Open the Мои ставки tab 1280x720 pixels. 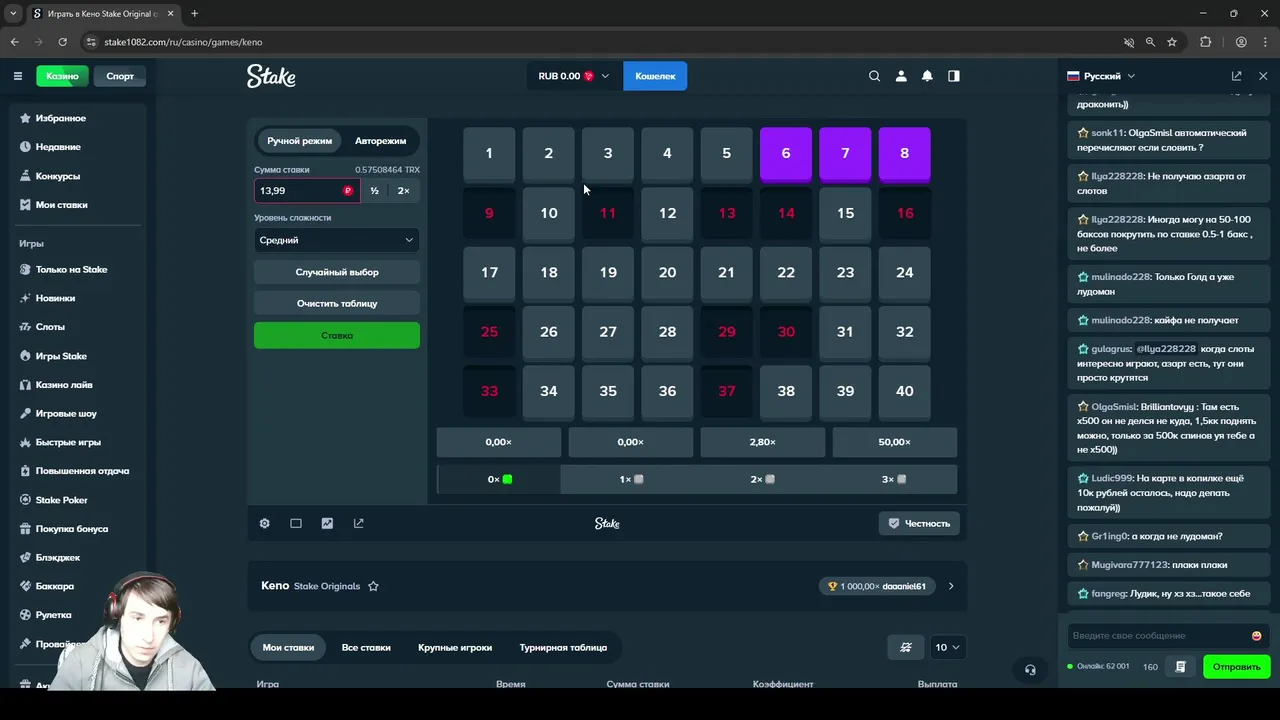288,647
